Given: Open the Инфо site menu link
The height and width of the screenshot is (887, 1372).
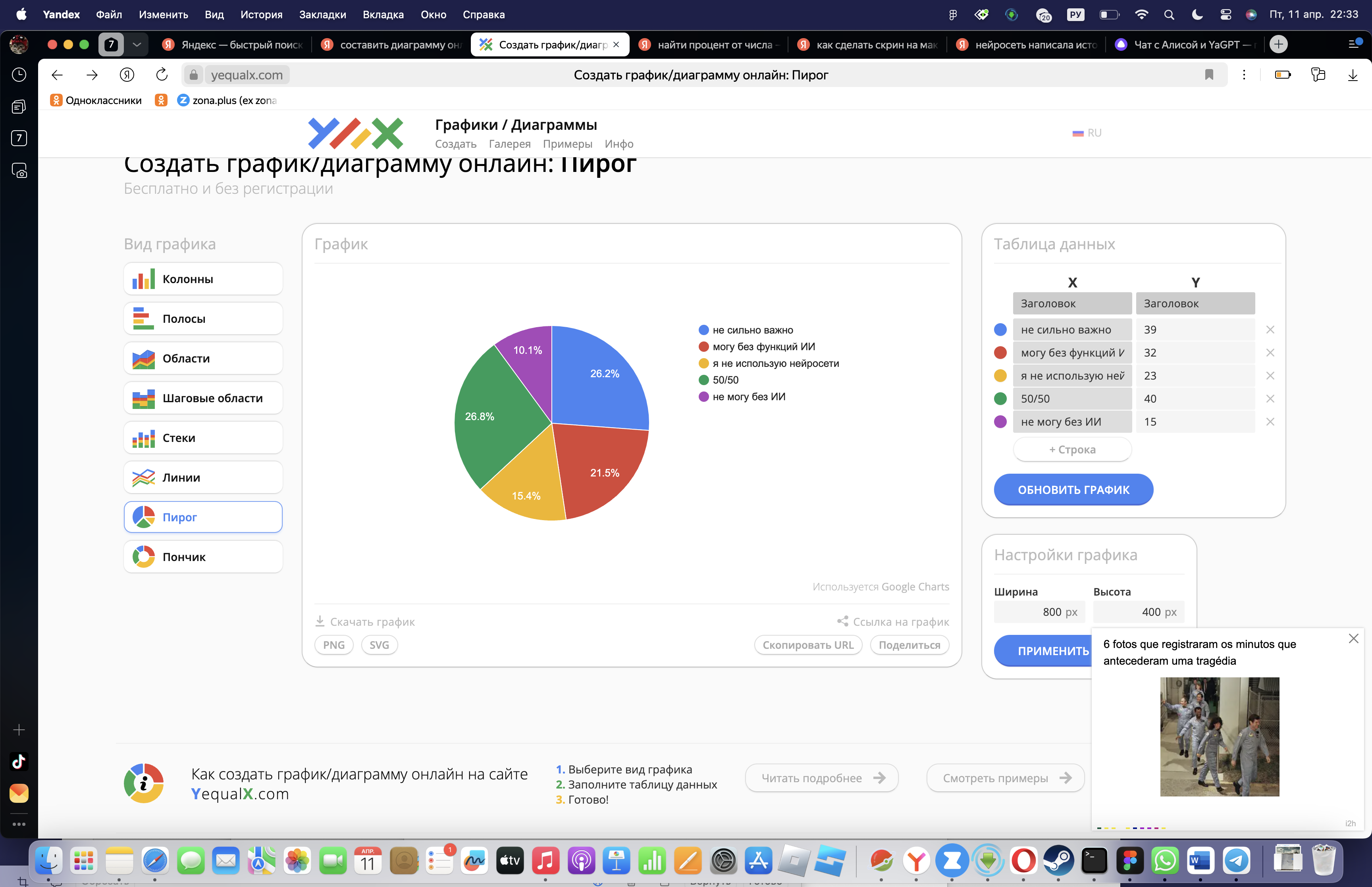Looking at the screenshot, I should tap(619, 144).
